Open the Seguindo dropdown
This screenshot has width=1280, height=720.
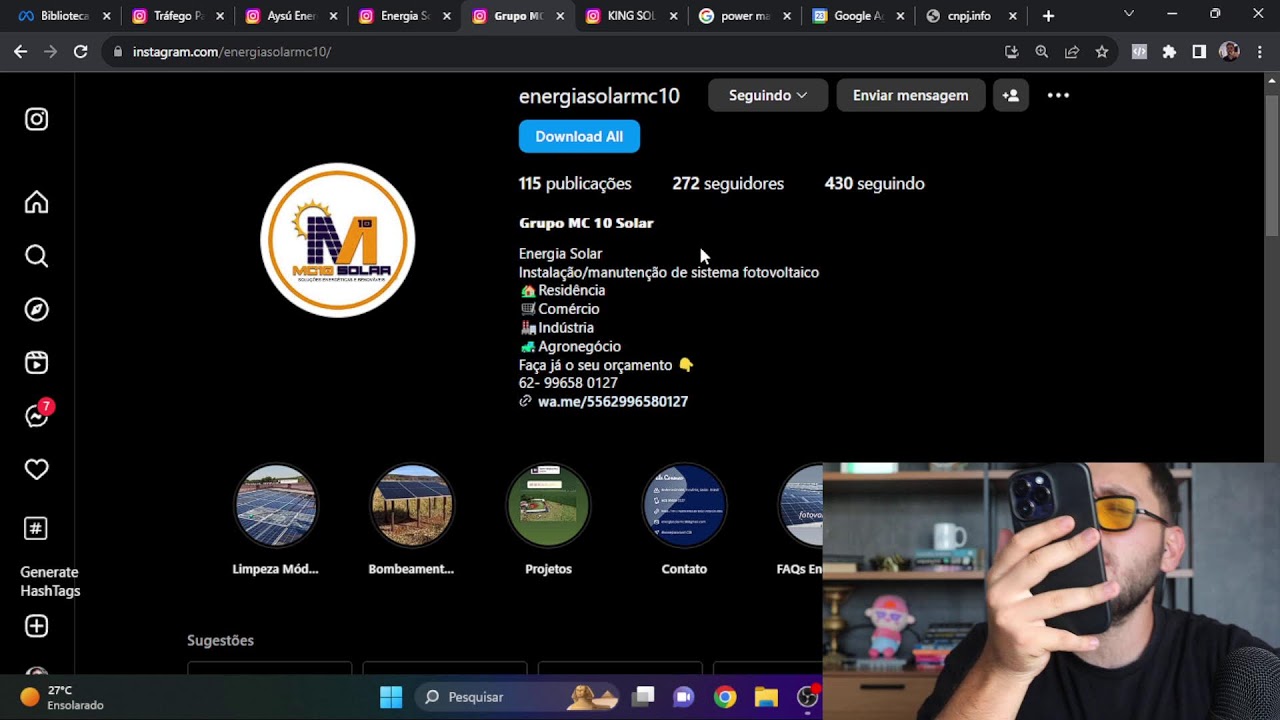click(x=768, y=95)
